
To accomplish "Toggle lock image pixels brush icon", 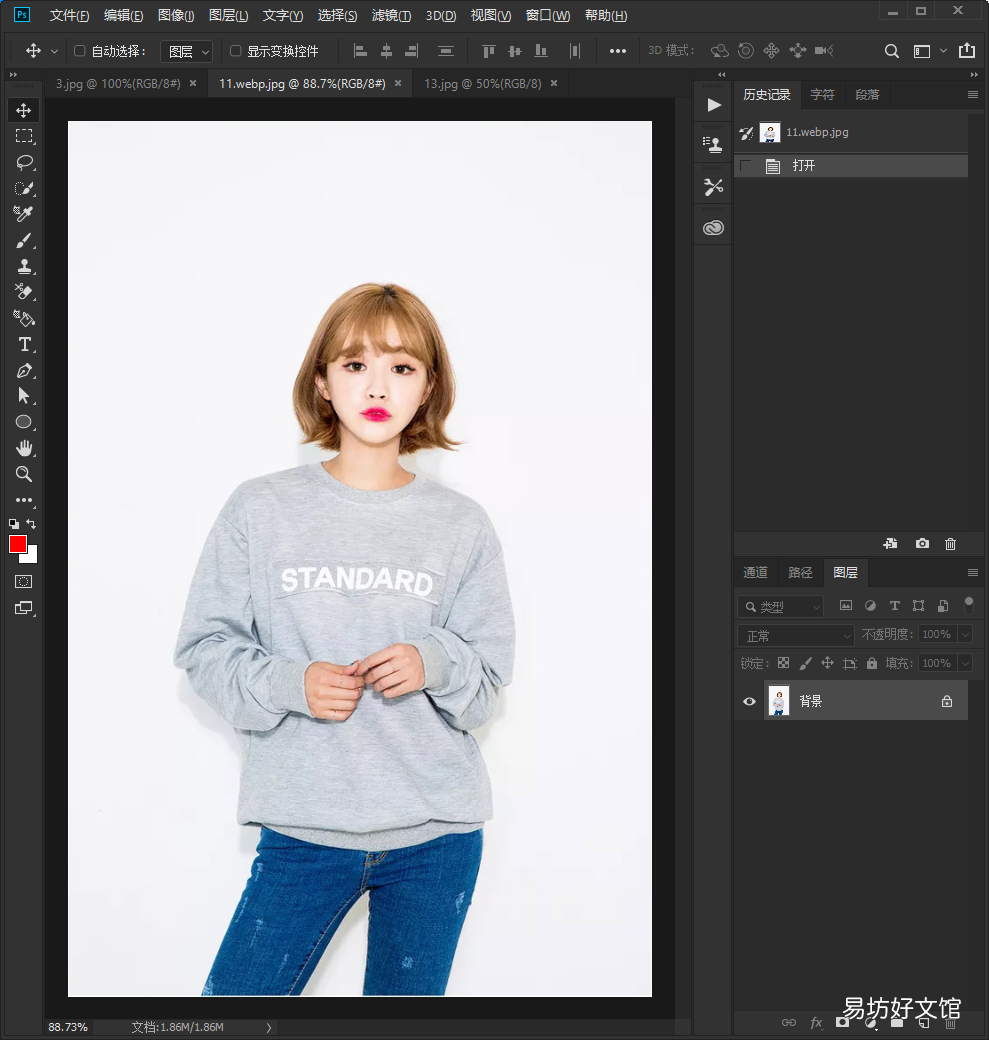I will 805,663.
